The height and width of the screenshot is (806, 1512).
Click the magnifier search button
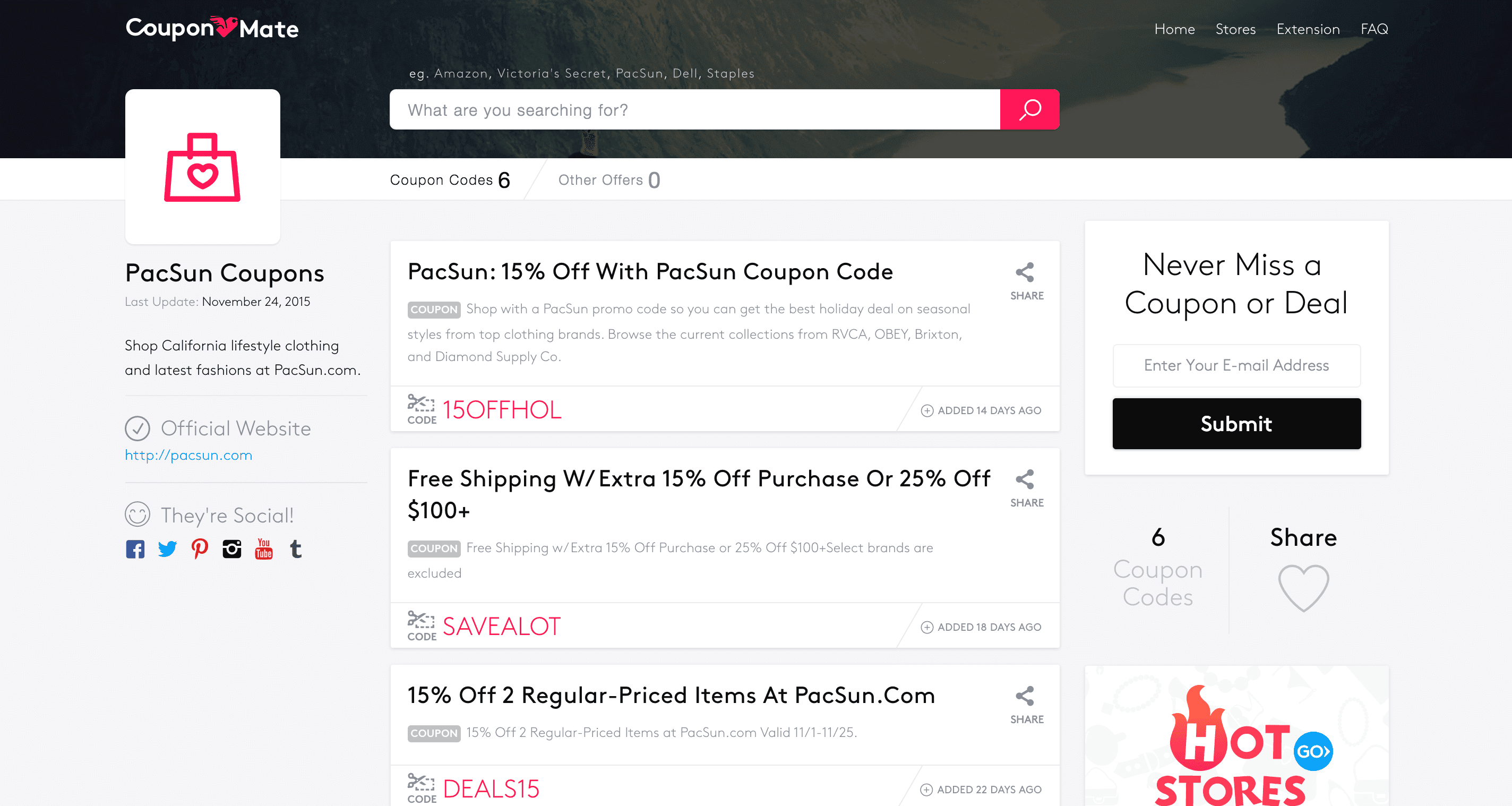pyautogui.click(x=1029, y=110)
